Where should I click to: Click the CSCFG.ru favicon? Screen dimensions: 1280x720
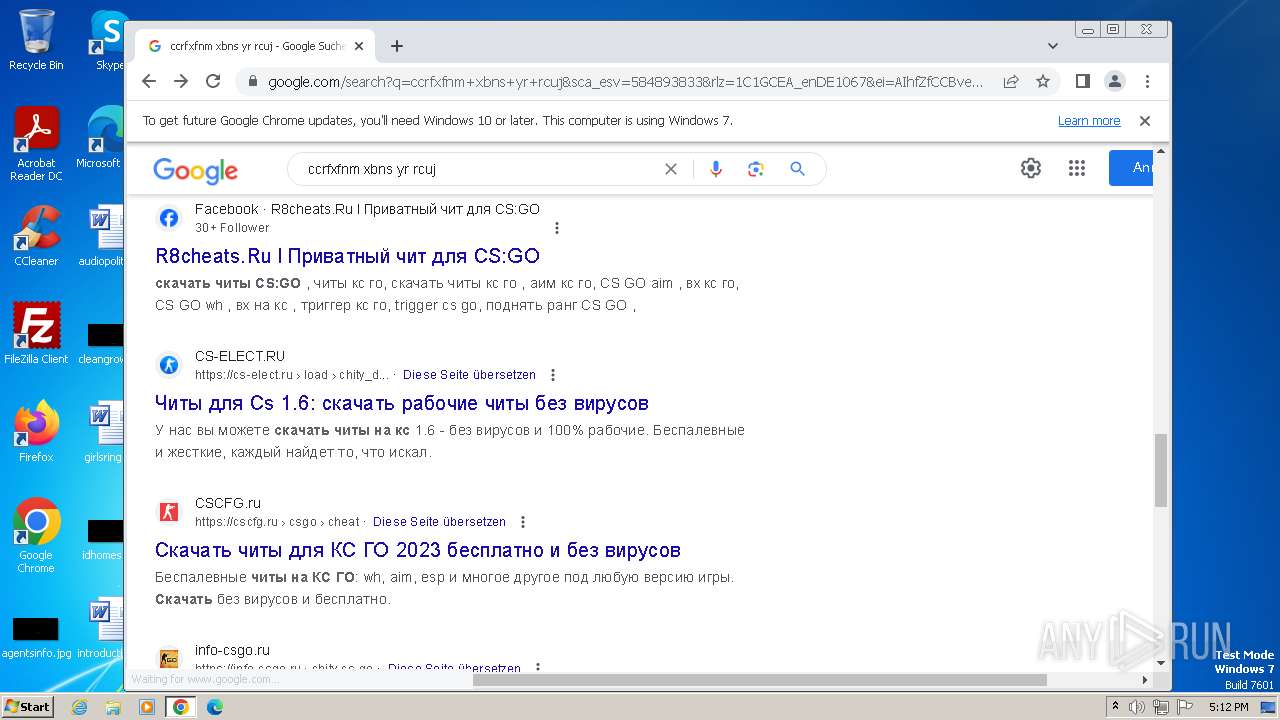click(169, 512)
